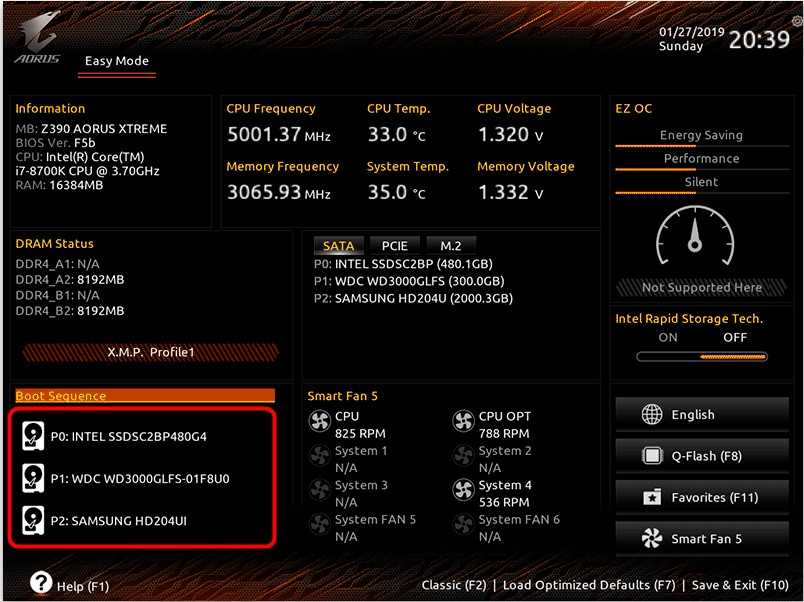
Task: Click the 3065.93 MHz memory frequency value
Action: 279,192
